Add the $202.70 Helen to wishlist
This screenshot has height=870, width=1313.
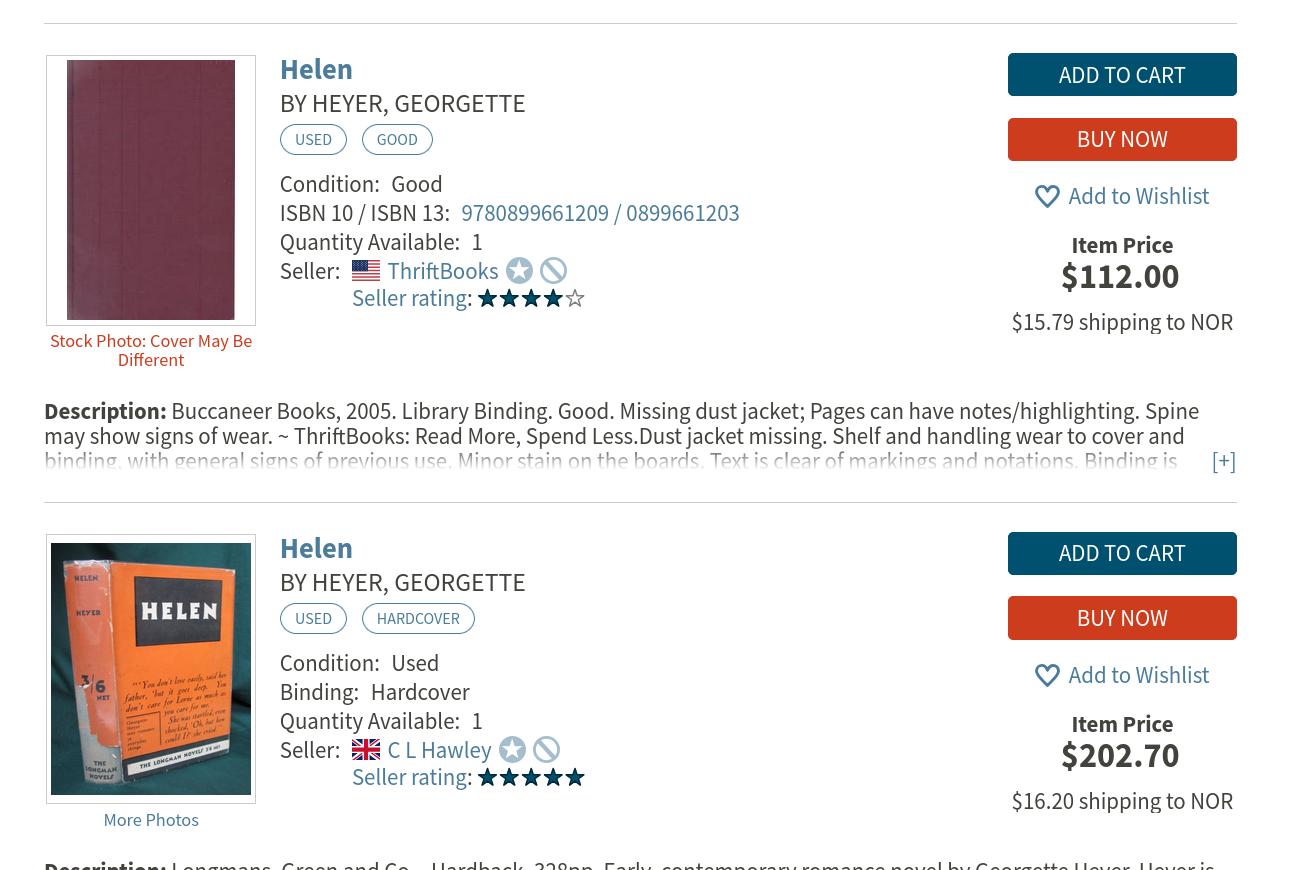pyautogui.click(x=1122, y=675)
